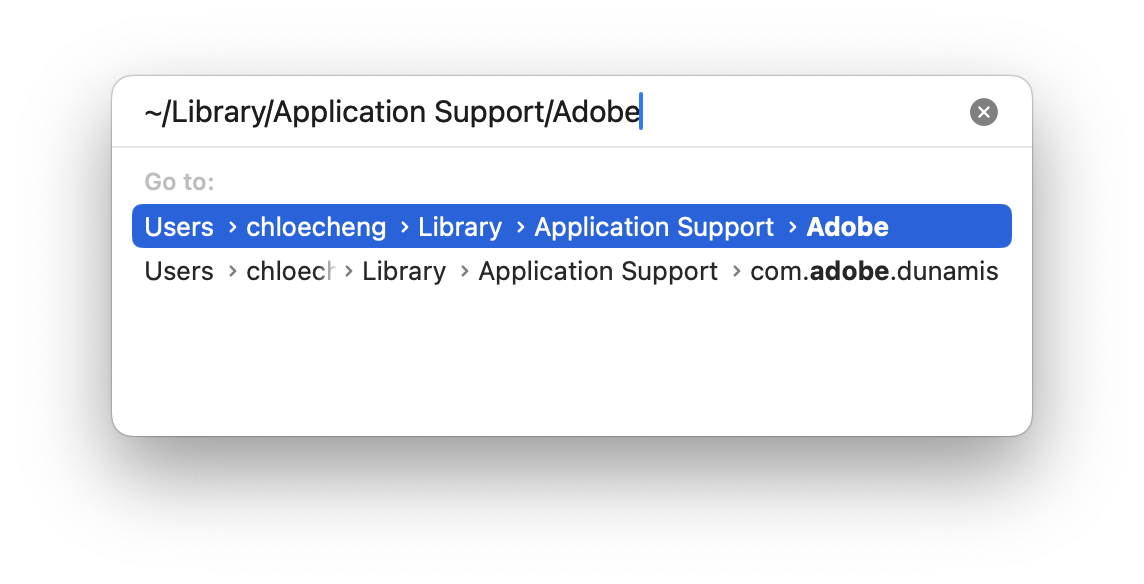Click the bold Adobe segment
Viewport: 1144px width, 584px height.
847,226
